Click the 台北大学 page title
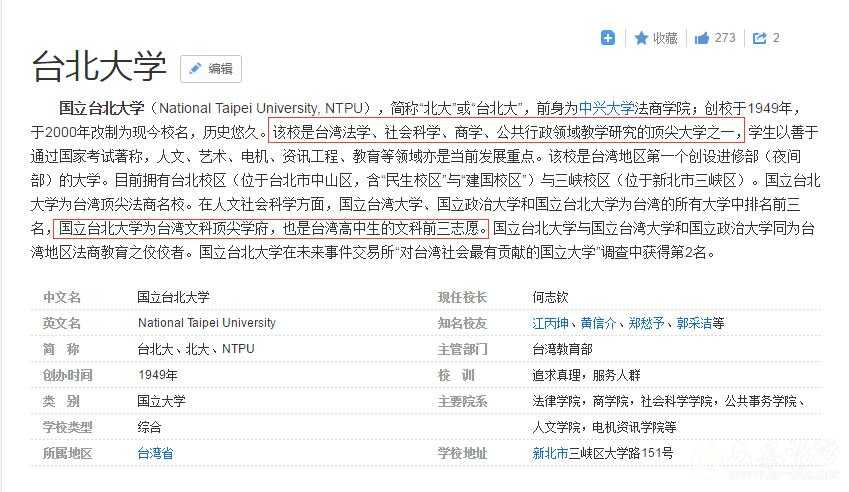Image resolution: width=849 pixels, height=492 pixels. click(99, 66)
